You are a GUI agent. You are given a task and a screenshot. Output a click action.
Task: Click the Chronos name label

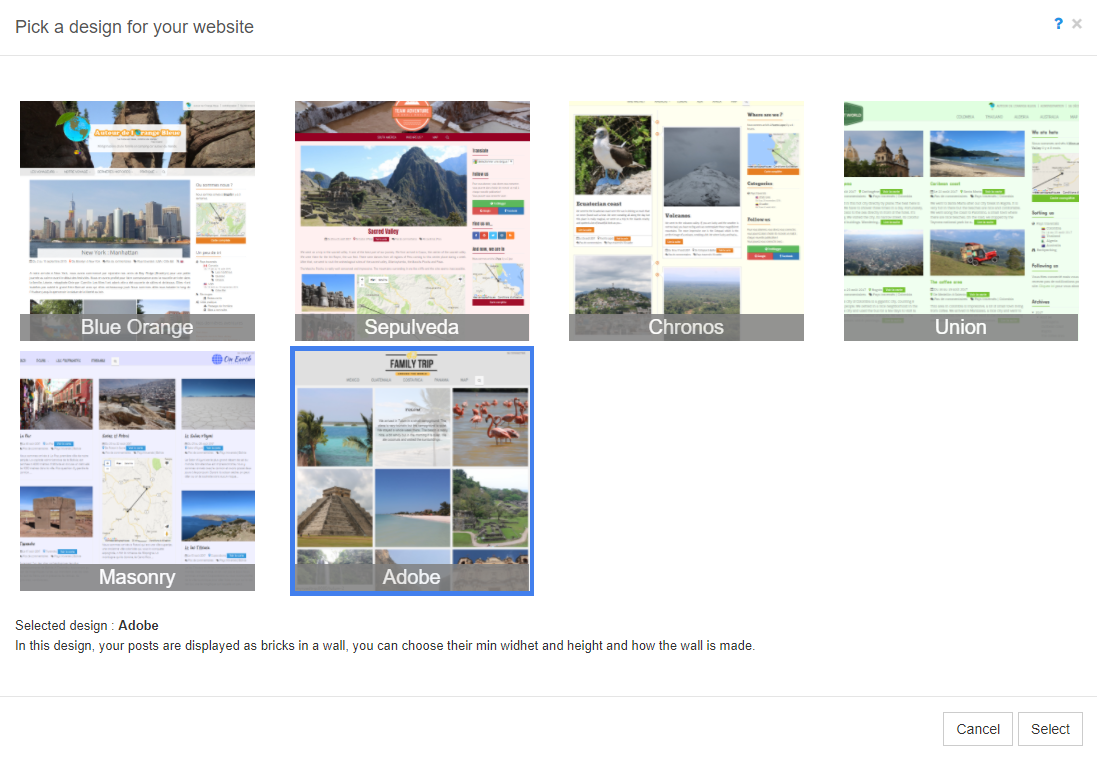[686, 326]
